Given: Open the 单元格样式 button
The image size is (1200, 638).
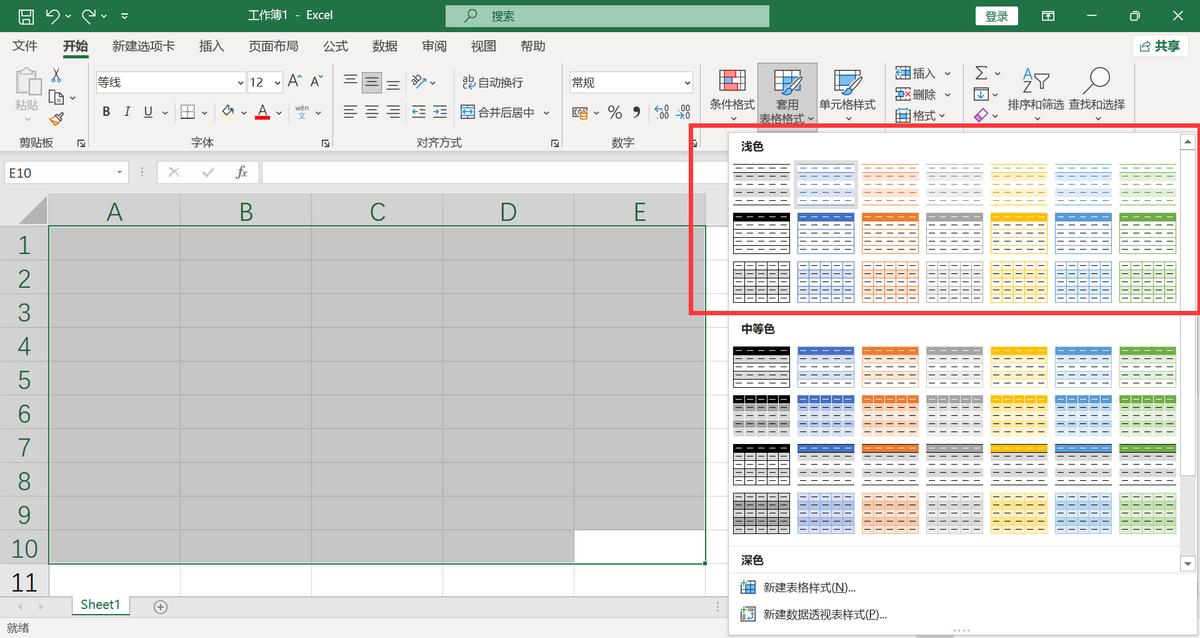Looking at the screenshot, I should [847, 95].
